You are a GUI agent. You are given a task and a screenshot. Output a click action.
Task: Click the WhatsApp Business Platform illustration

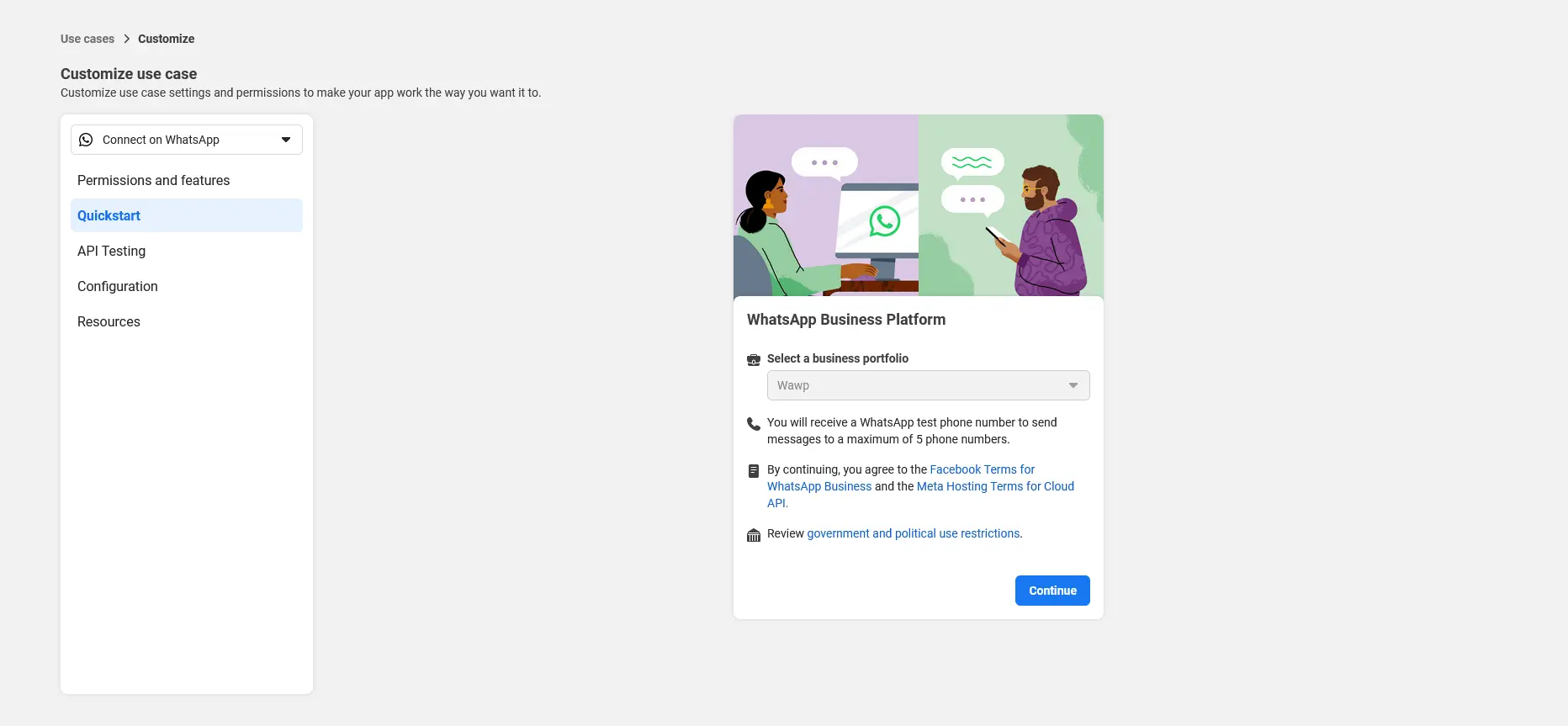point(919,205)
